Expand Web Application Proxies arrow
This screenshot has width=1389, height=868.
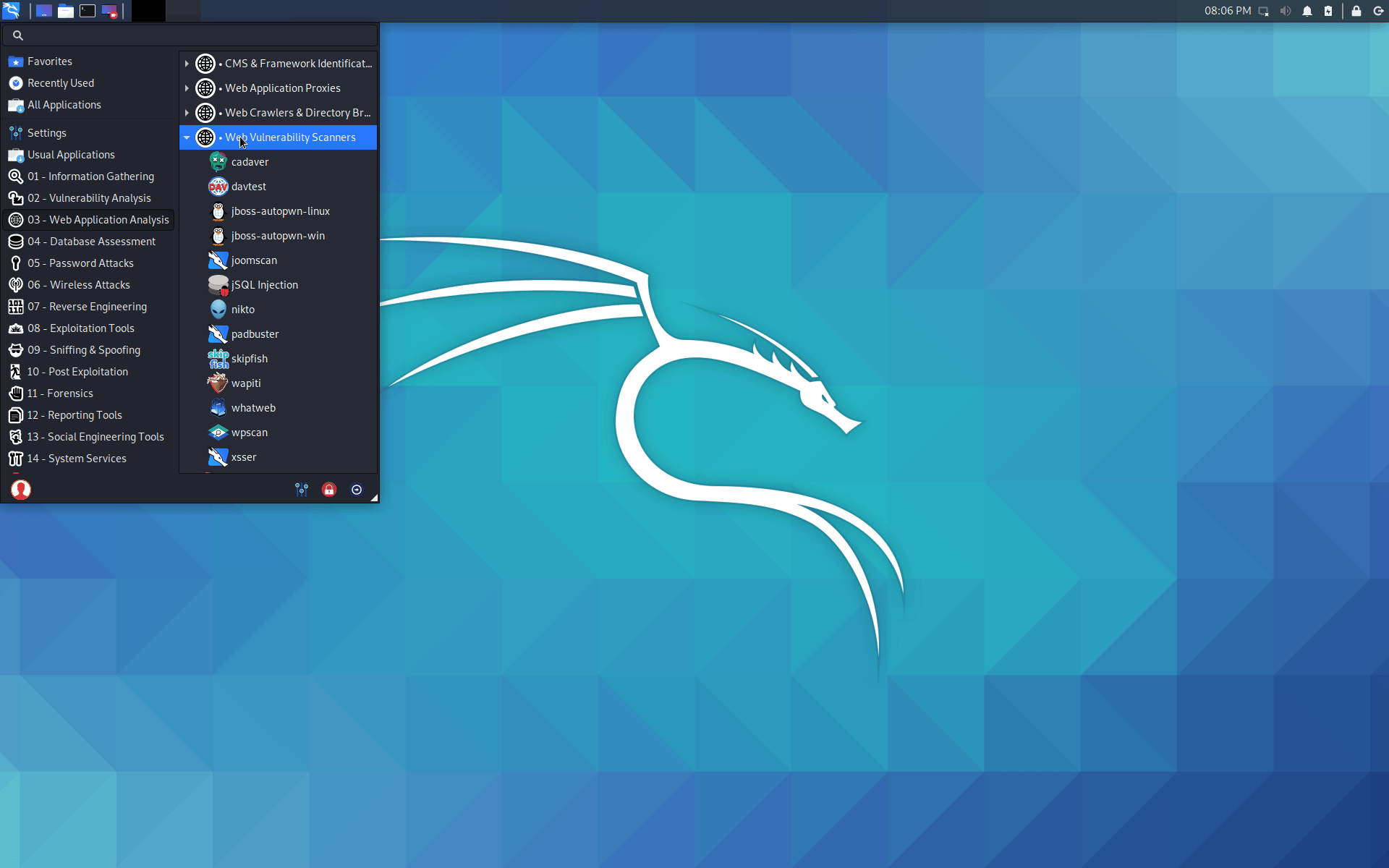187,88
